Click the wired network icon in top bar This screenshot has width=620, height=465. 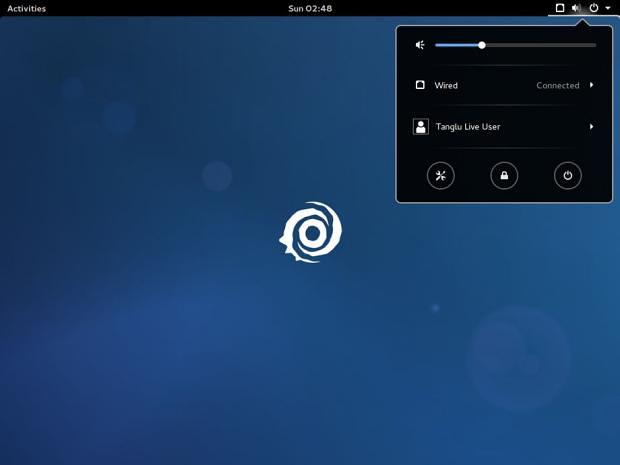tap(560, 8)
